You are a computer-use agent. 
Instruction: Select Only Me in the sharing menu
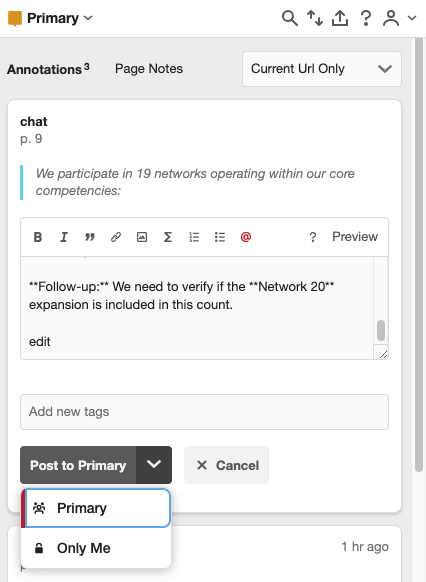[96, 548]
